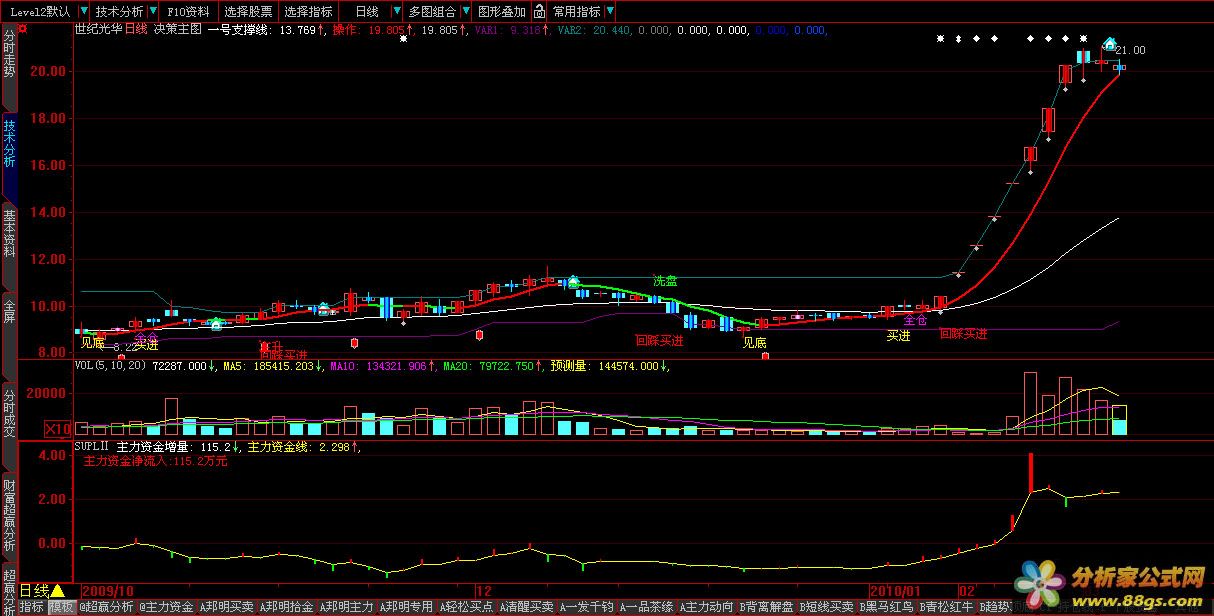This screenshot has width=1214, height=616.
Task: Click the 主力资金净流入:115.2万元 text
Action: click(x=155, y=463)
